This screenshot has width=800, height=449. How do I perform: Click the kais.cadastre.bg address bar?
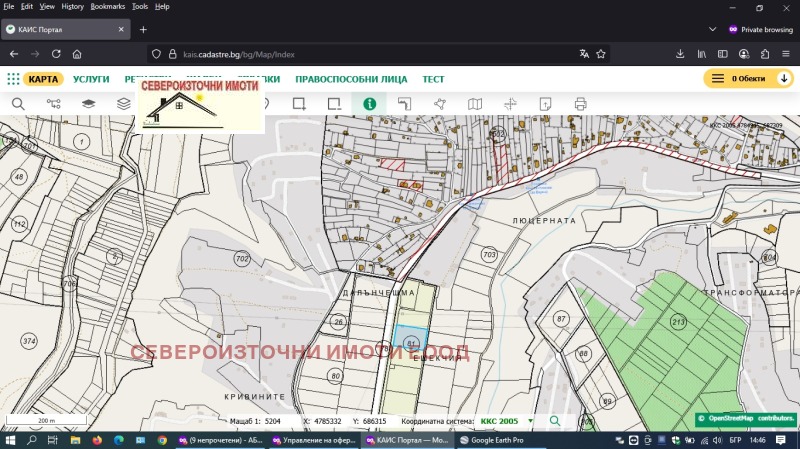pos(378,54)
